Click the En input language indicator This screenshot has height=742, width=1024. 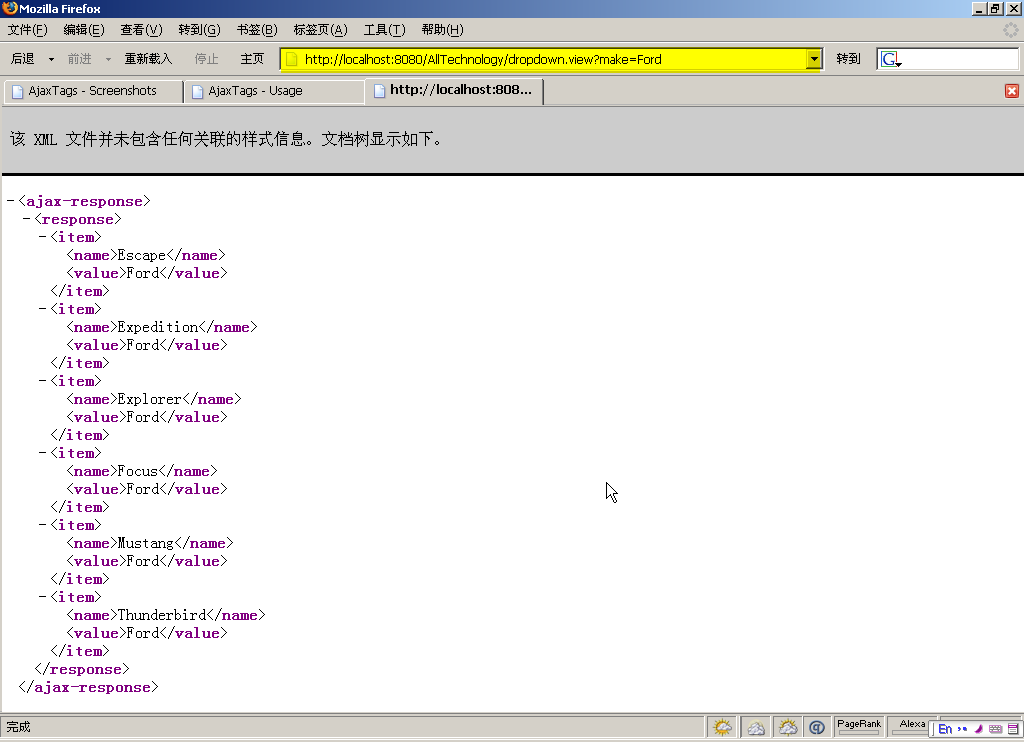tap(944, 729)
